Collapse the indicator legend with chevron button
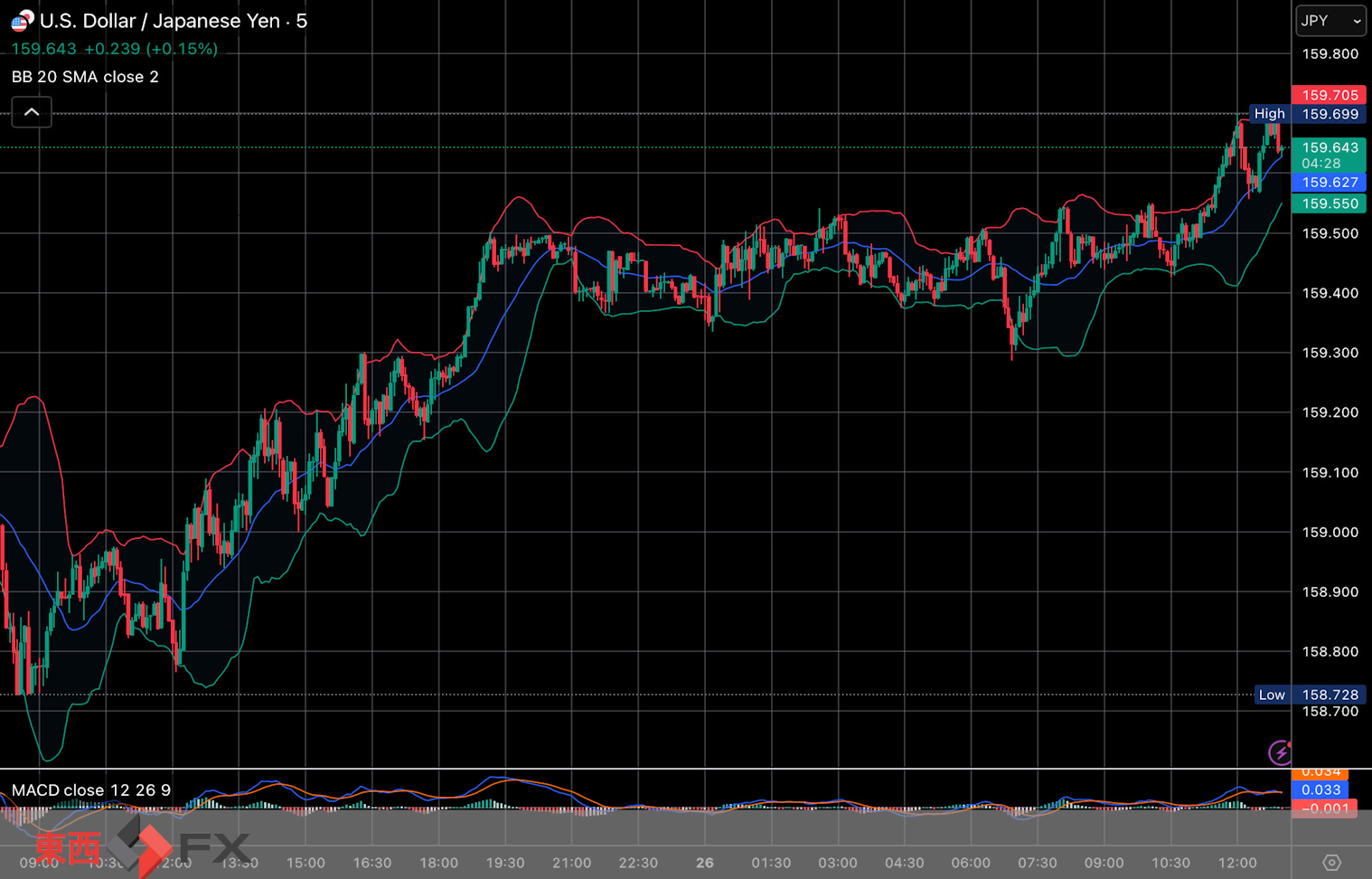1372x879 pixels. click(32, 113)
